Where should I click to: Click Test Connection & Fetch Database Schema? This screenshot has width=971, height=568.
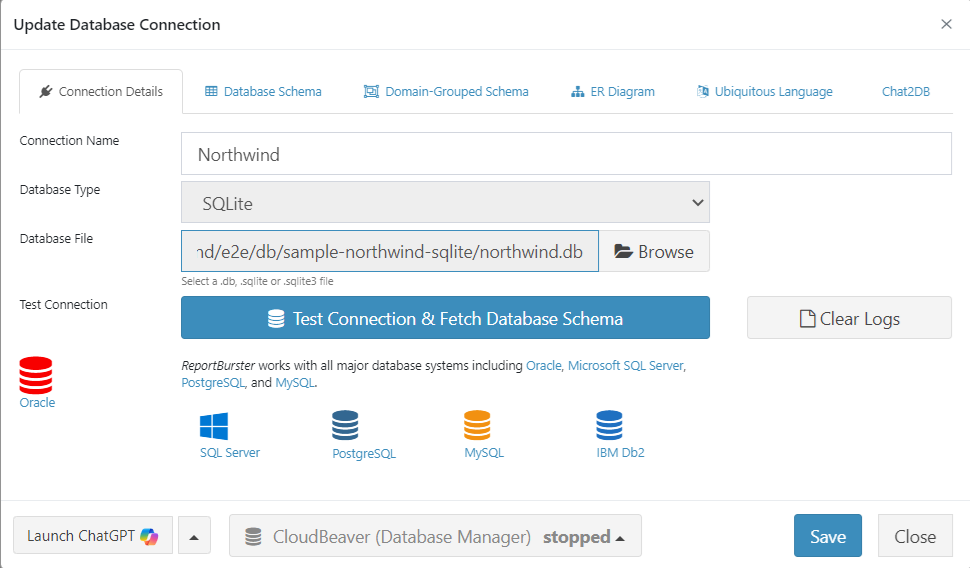tap(446, 319)
